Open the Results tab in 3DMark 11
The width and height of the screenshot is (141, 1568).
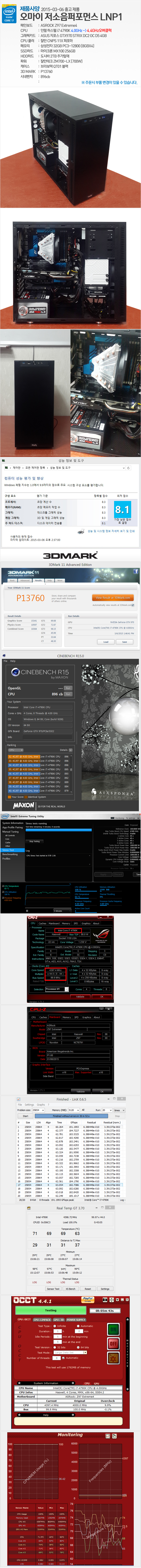click(x=38, y=581)
